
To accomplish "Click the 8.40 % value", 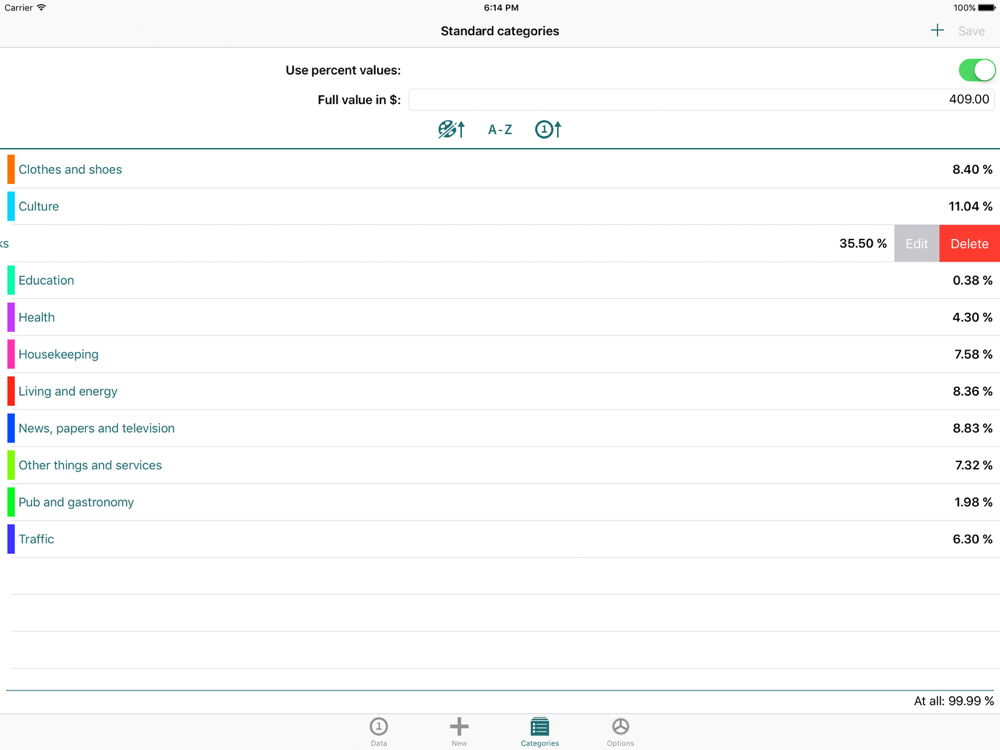I will click(972, 169).
